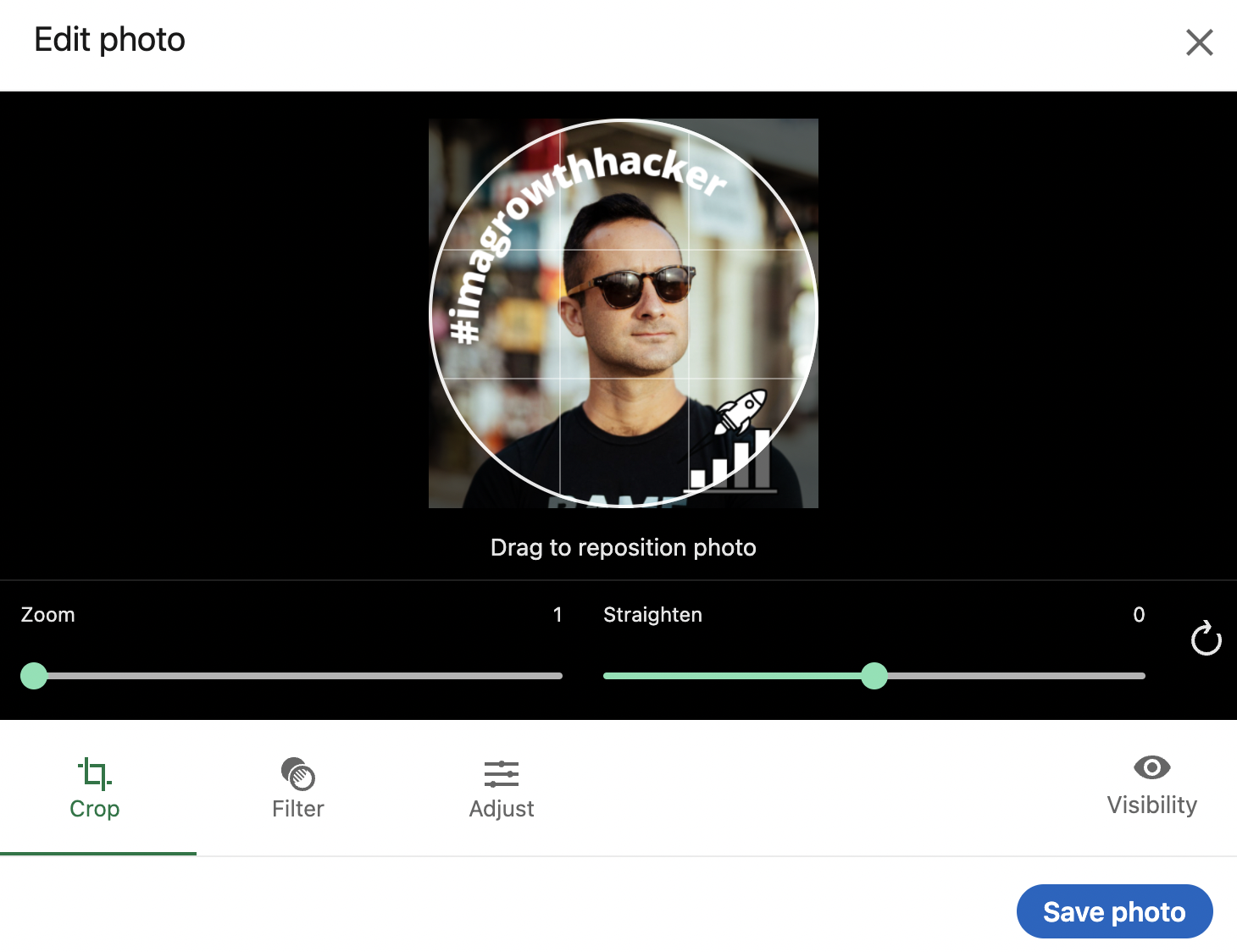The width and height of the screenshot is (1237, 952).
Task: Click the 'Drag to reposition photo' text
Action: point(624,547)
